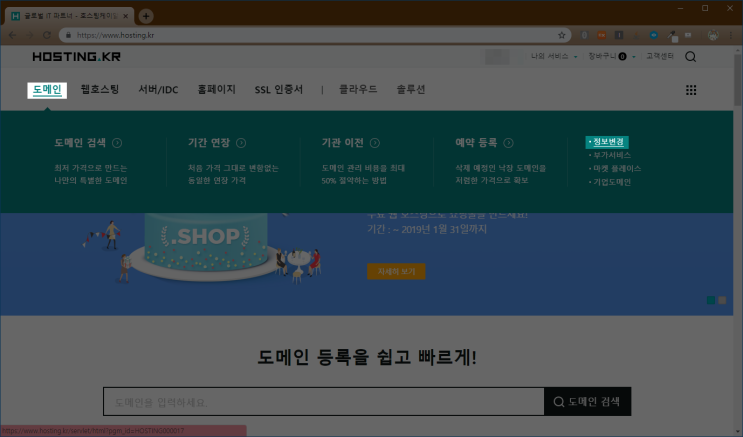
Task: Click the orange browser extension icon
Action: click(x=601, y=35)
